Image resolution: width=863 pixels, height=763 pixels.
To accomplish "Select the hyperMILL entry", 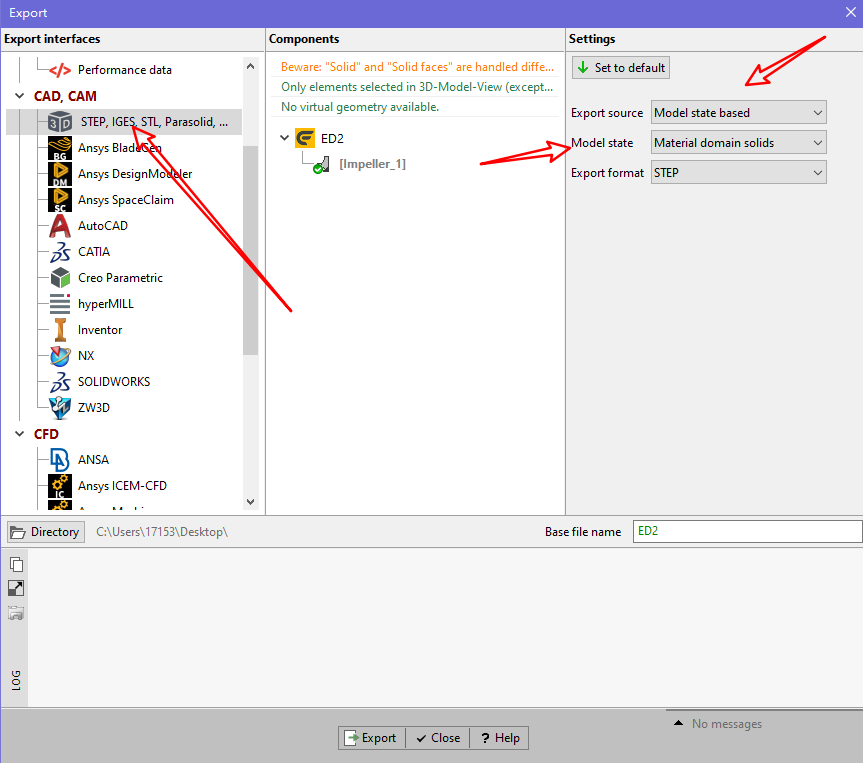I will (x=106, y=304).
